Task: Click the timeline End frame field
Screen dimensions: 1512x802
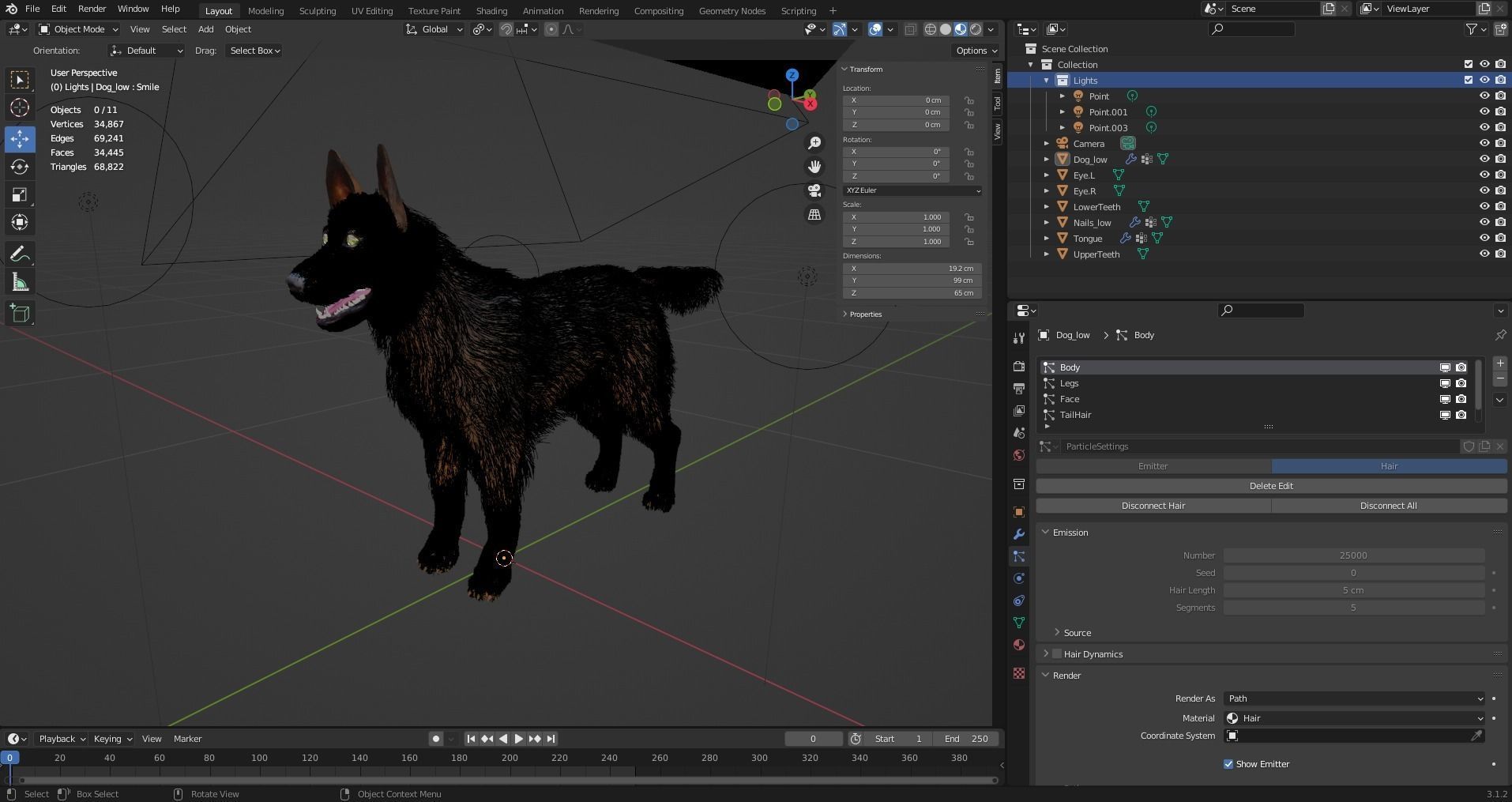Action: coord(968,739)
